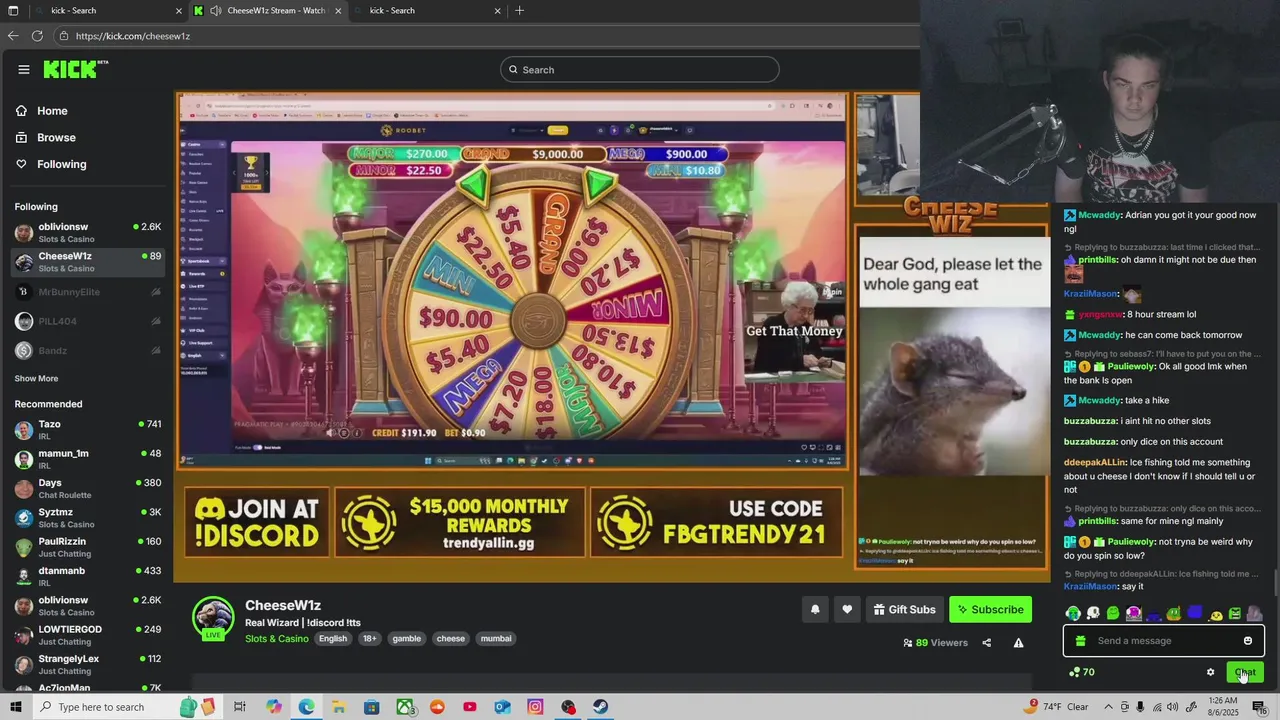This screenshot has height=720, width=1280.
Task: Open PaulRizzin Just Chatting channel
Action: (x=88, y=547)
